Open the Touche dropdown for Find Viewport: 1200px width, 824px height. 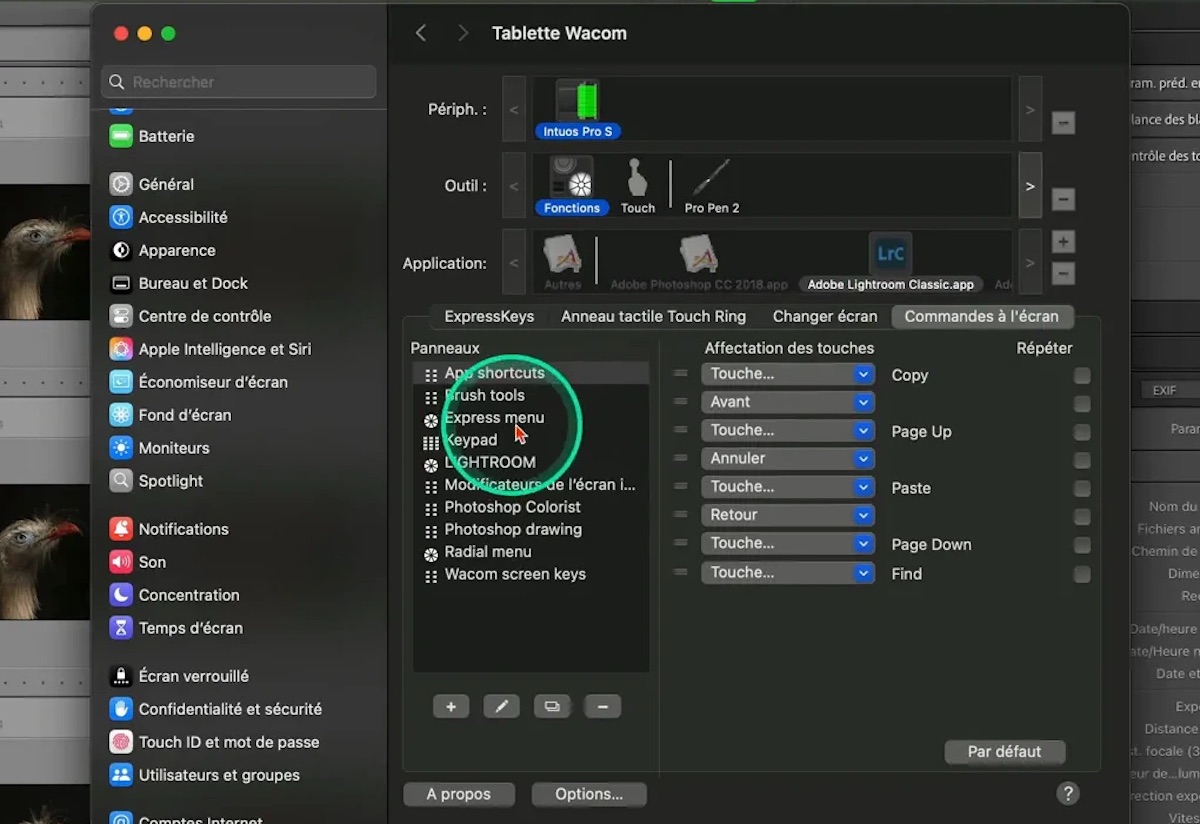pos(788,573)
